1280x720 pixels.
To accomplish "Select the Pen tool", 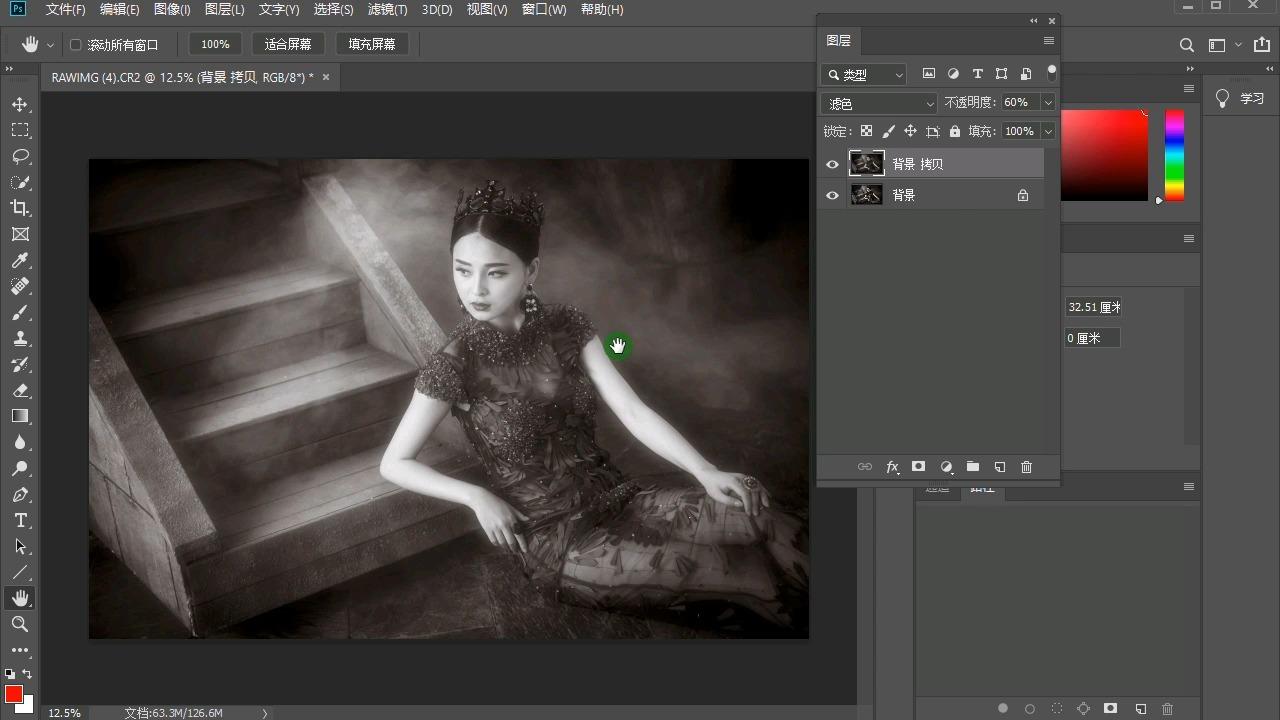I will click(20, 494).
